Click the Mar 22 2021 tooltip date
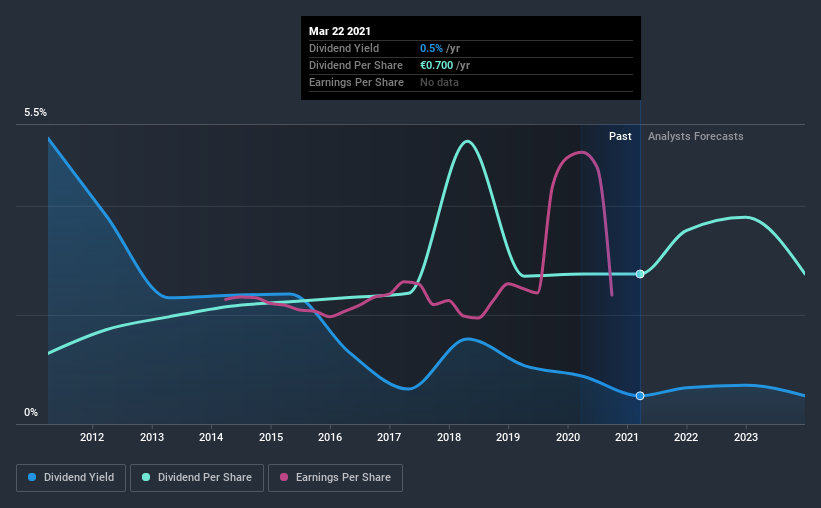Screen dimensions: 821x508 340,31
